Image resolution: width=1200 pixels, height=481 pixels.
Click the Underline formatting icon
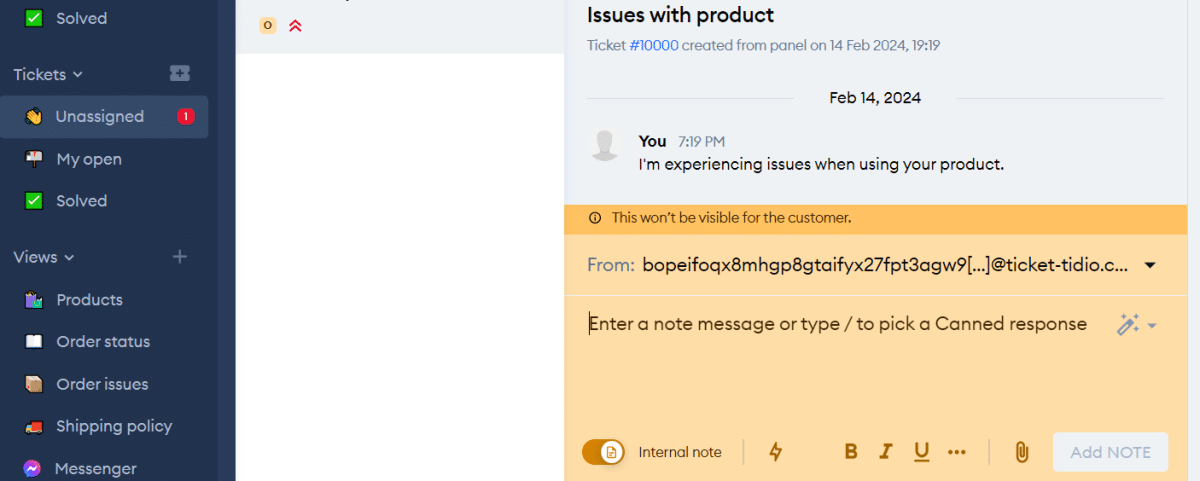coord(921,452)
